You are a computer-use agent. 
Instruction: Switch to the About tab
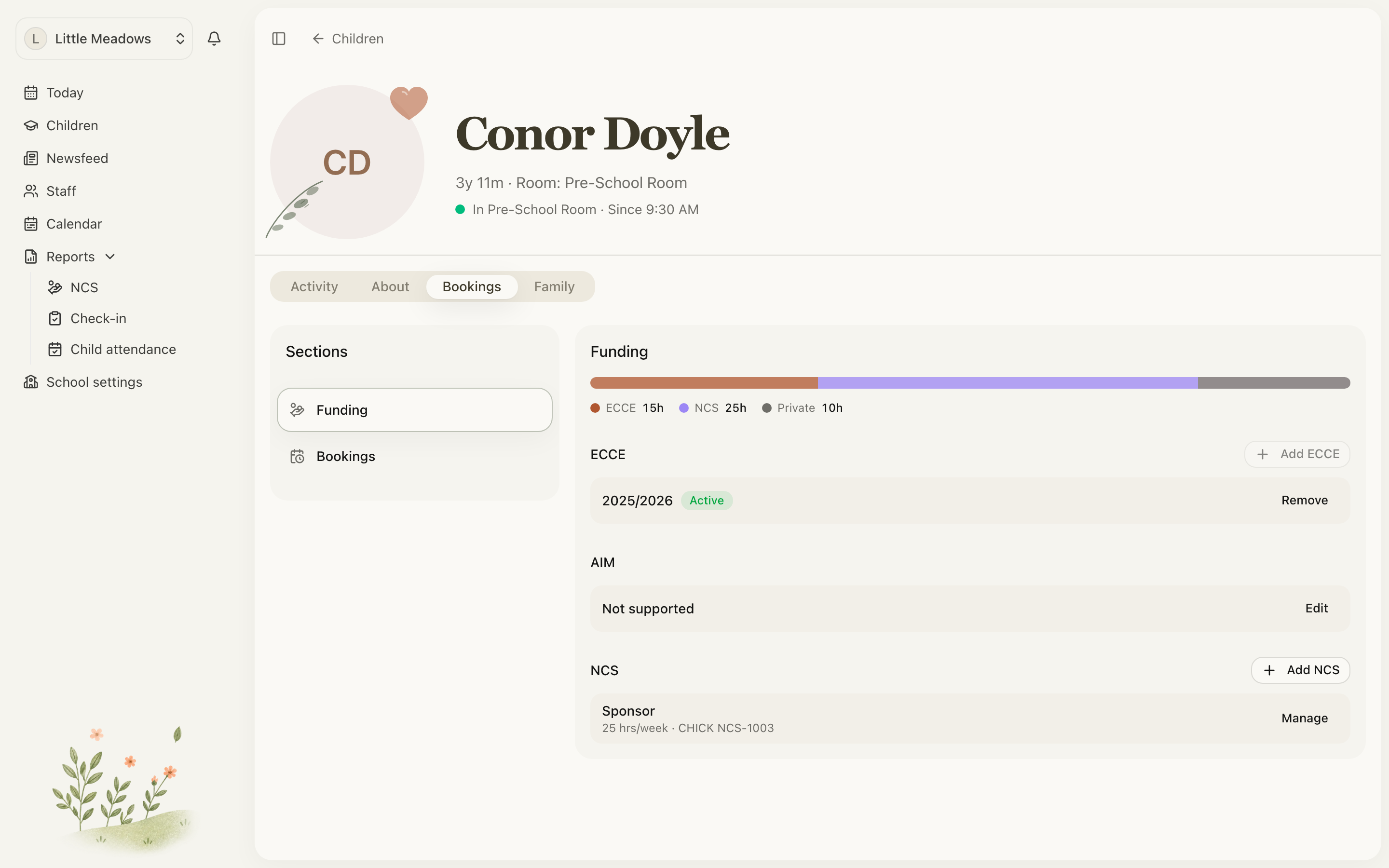[x=390, y=286]
